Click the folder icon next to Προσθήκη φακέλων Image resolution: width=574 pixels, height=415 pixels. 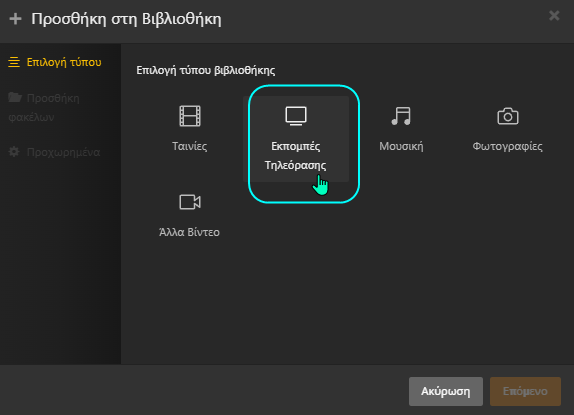pos(15,97)
